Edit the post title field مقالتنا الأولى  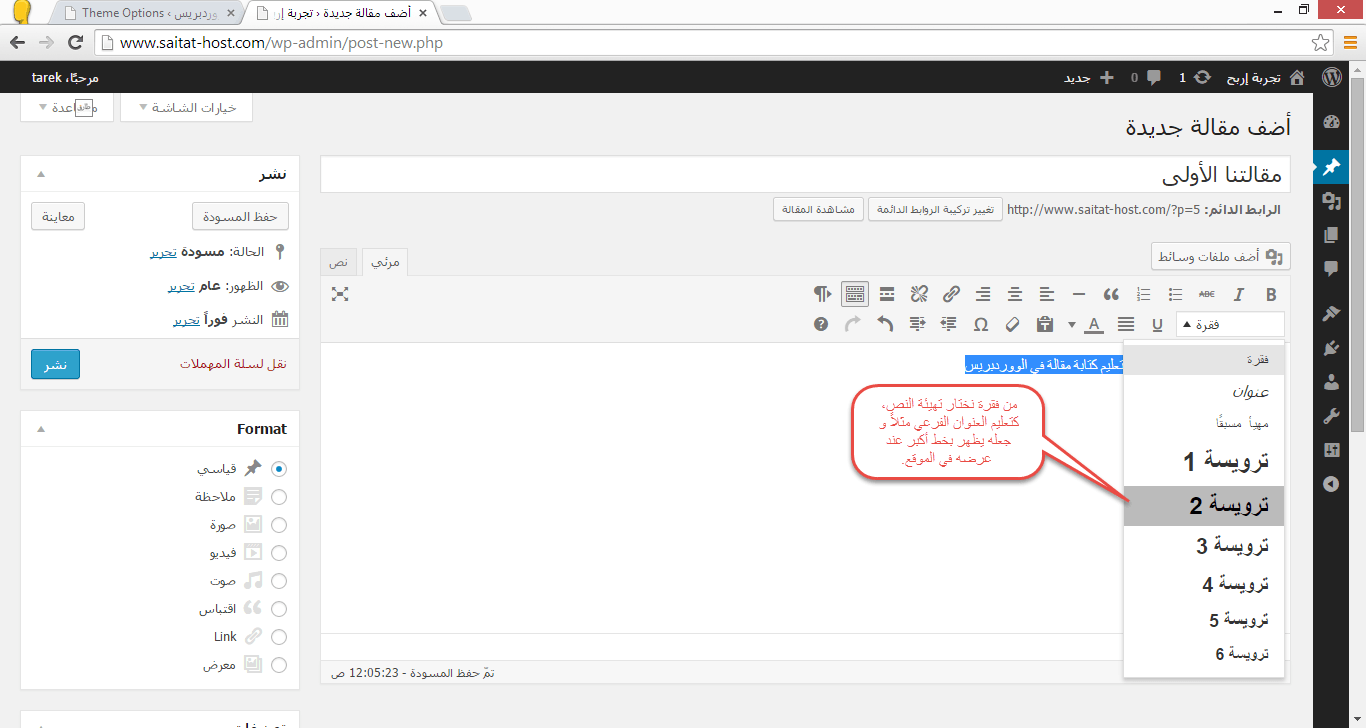(806, 174)
